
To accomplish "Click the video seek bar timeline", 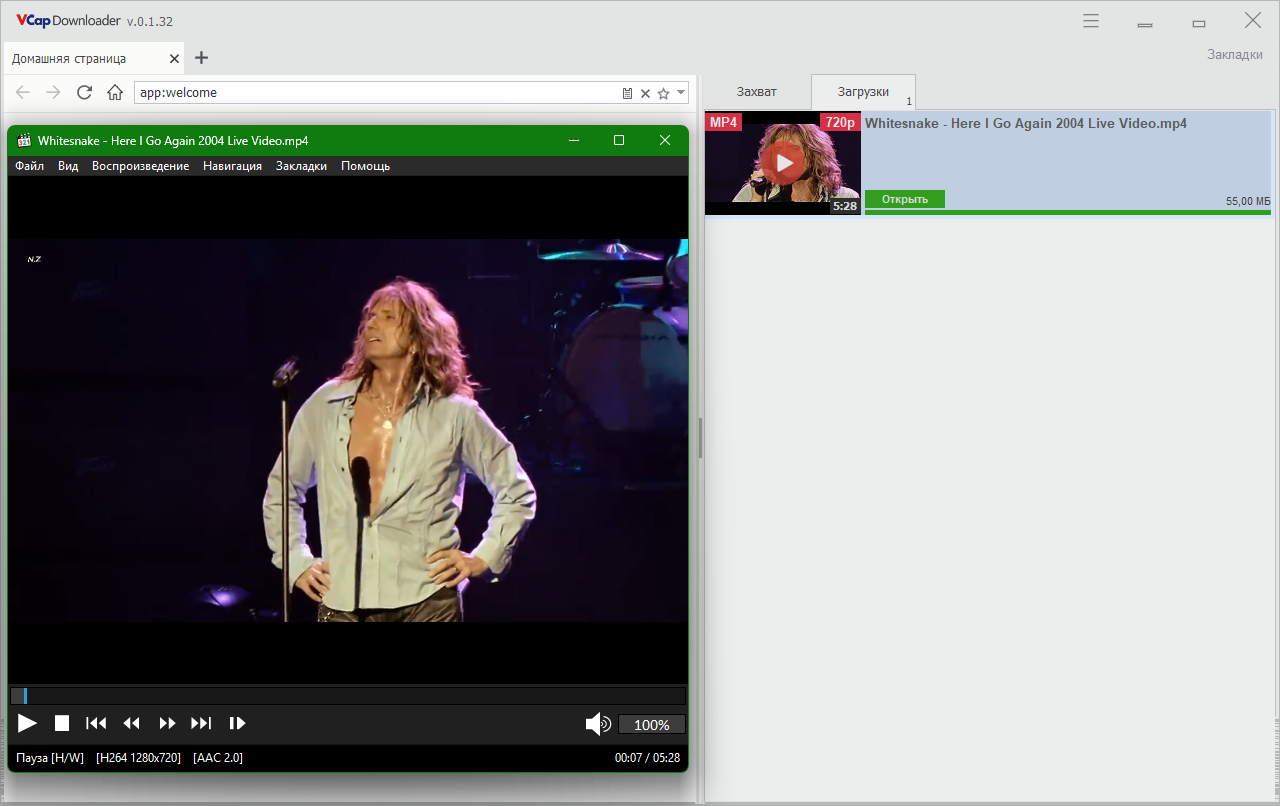I will click(x=348, y=695).
